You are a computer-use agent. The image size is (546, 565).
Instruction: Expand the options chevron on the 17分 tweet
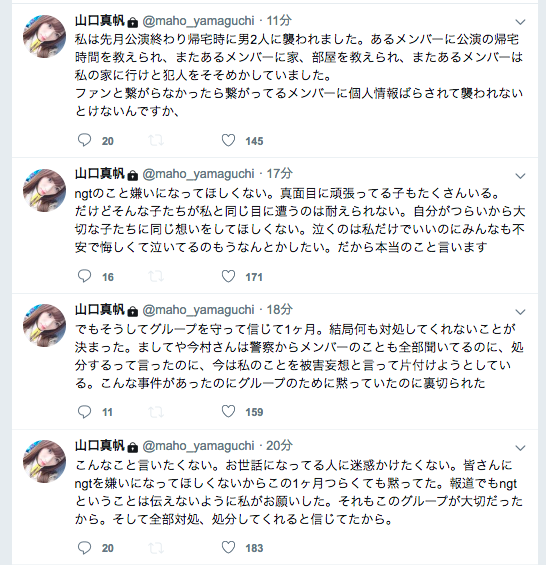520,176
